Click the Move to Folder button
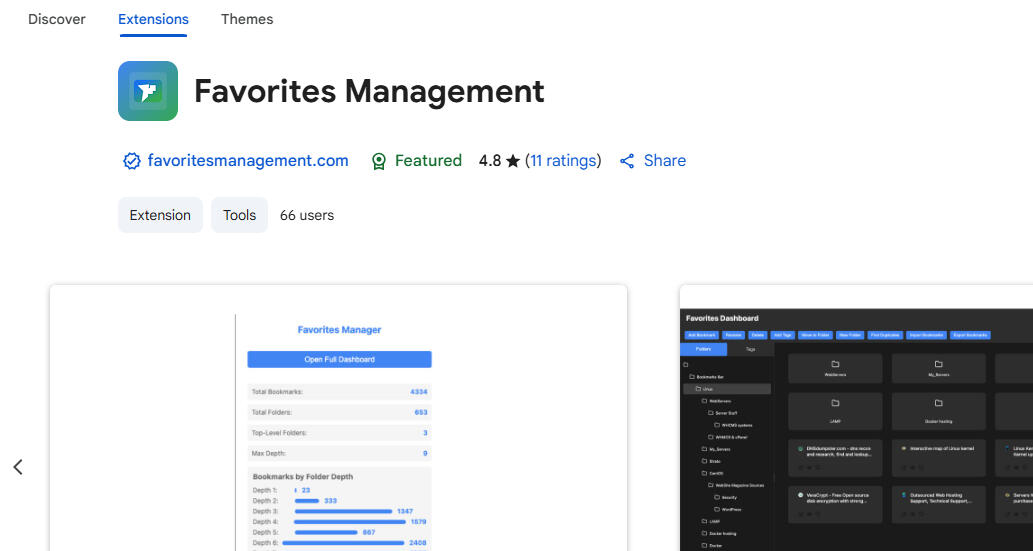Viewport: 1033px width, 551px height. [x=816, y=335]
